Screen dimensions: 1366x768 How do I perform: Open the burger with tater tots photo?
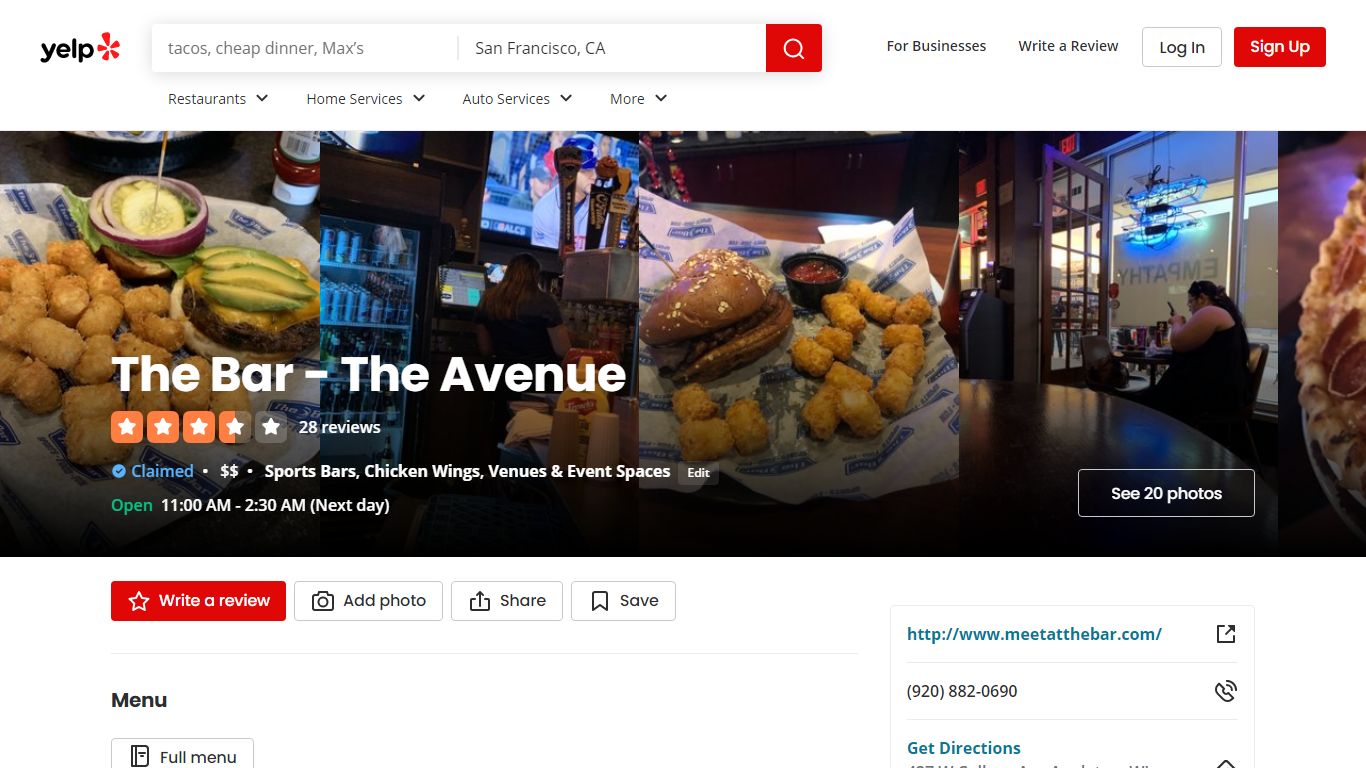[x=799, y=343]
